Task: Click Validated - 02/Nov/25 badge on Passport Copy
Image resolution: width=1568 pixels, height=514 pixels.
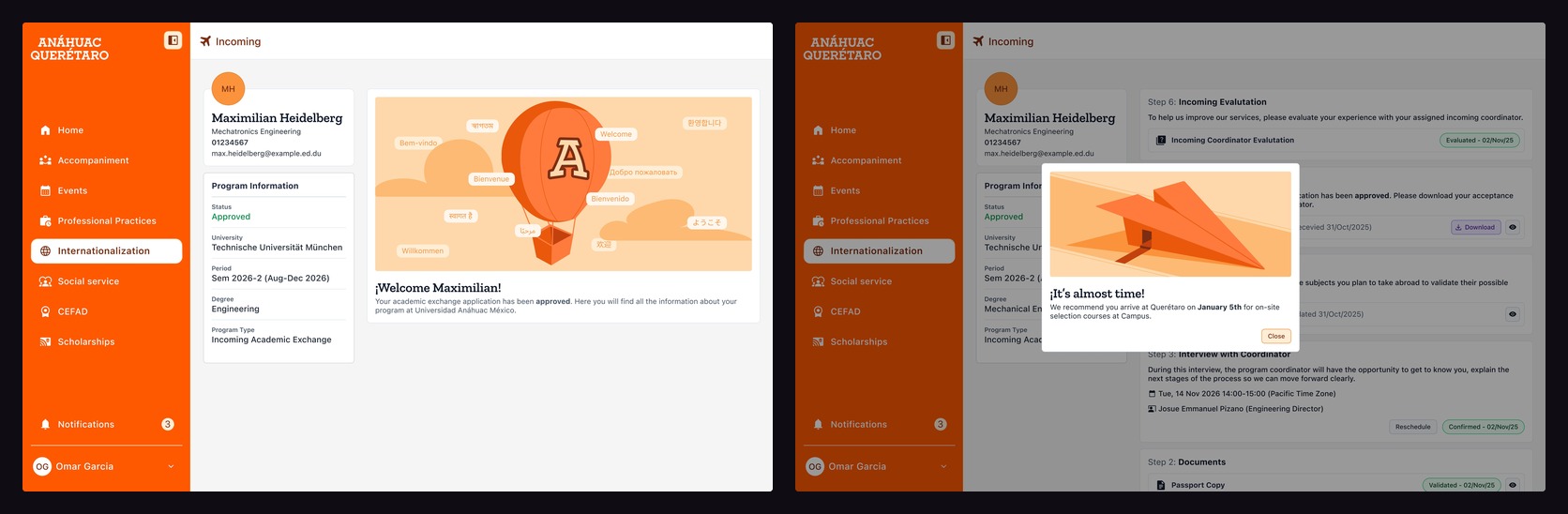Action: (1461, 485)
